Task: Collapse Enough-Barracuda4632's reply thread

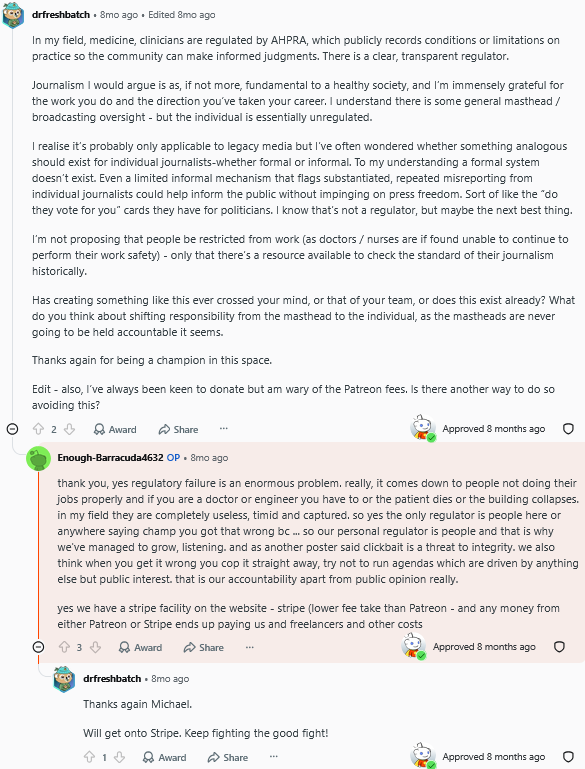Action: click(38, 647)
